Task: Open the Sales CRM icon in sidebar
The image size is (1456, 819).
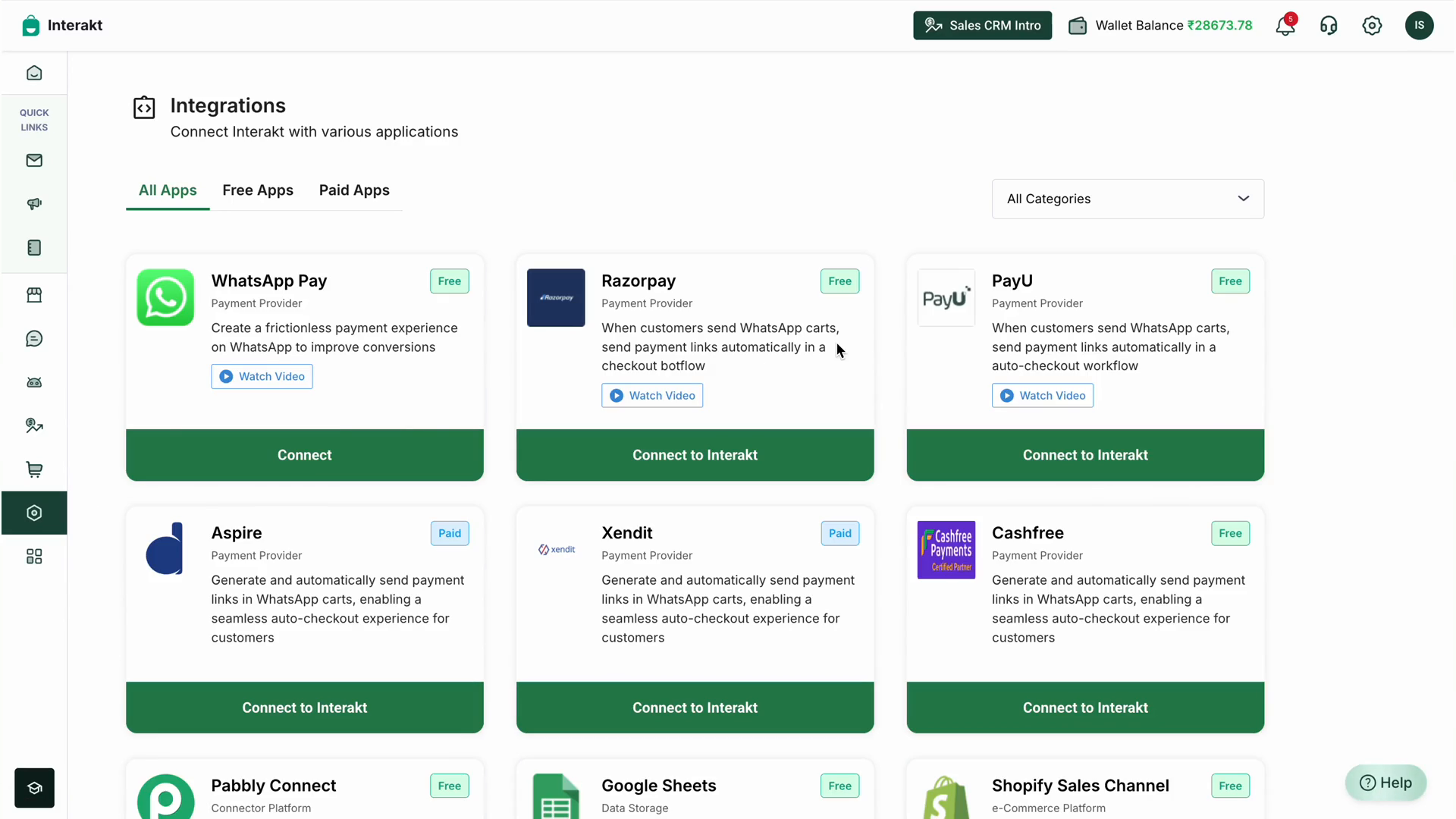Action: [34, 425]
